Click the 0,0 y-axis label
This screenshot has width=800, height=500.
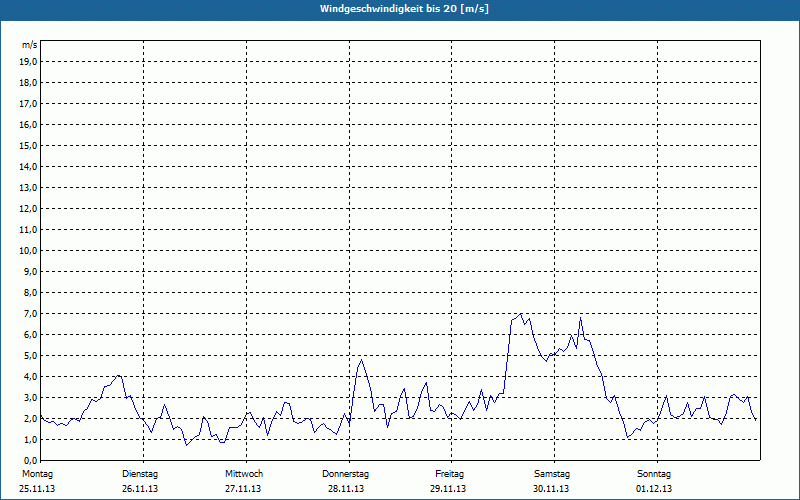(30, 460)
